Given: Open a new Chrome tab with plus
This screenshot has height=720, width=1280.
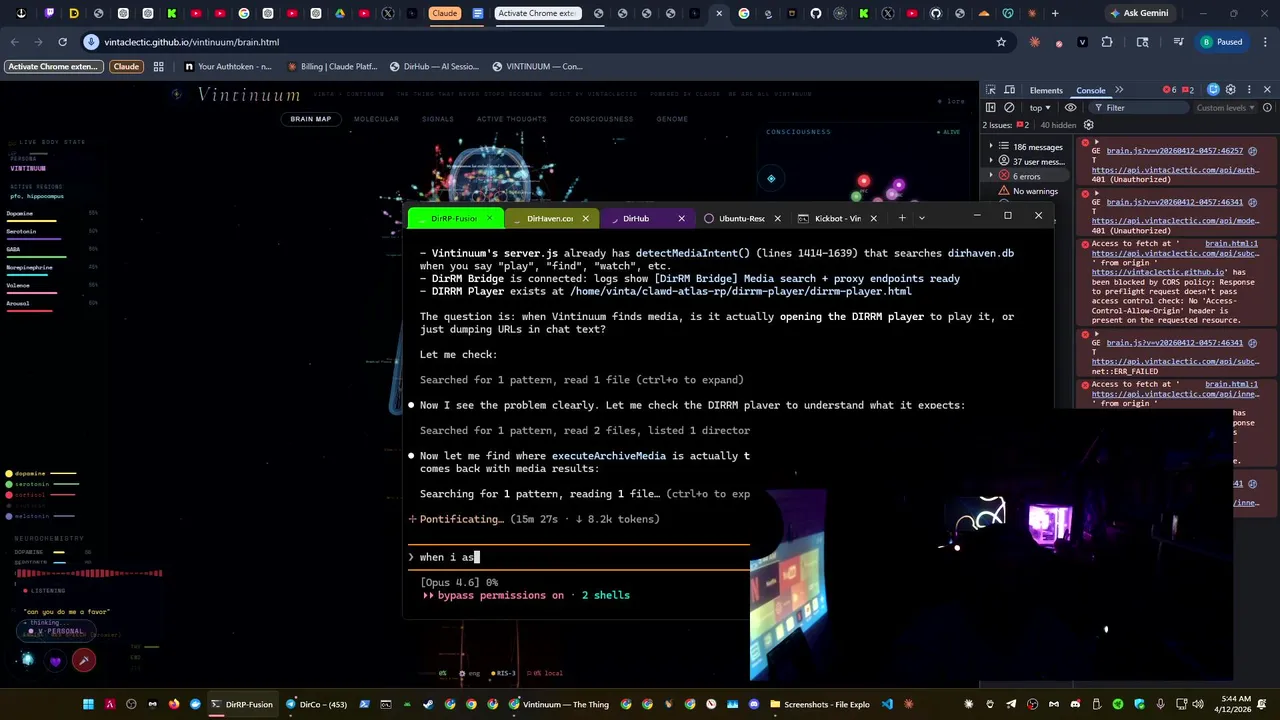Looking at the screenshot, I should pos(1055,13).
